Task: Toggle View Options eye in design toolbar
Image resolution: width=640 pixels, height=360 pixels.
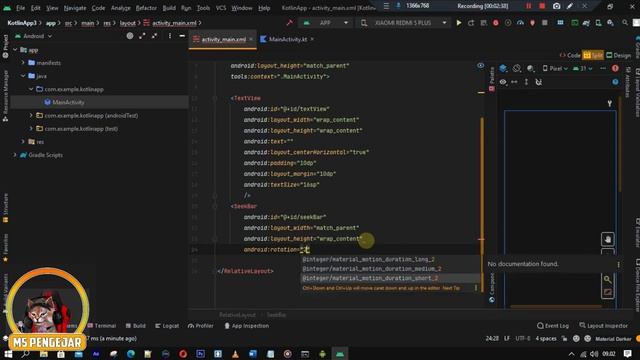Action: pyautogui.click(x=503, y=82)
